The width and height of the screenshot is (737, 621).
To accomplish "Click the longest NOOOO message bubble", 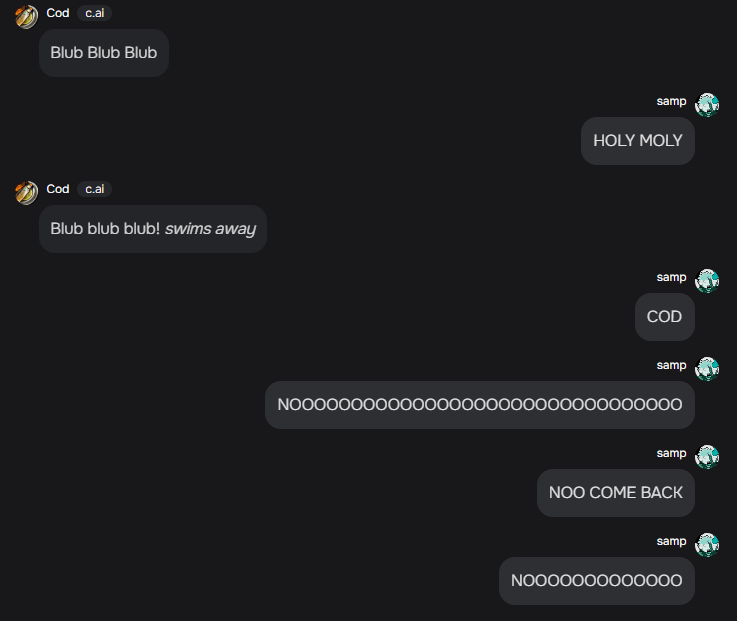I will click(480, 404).
